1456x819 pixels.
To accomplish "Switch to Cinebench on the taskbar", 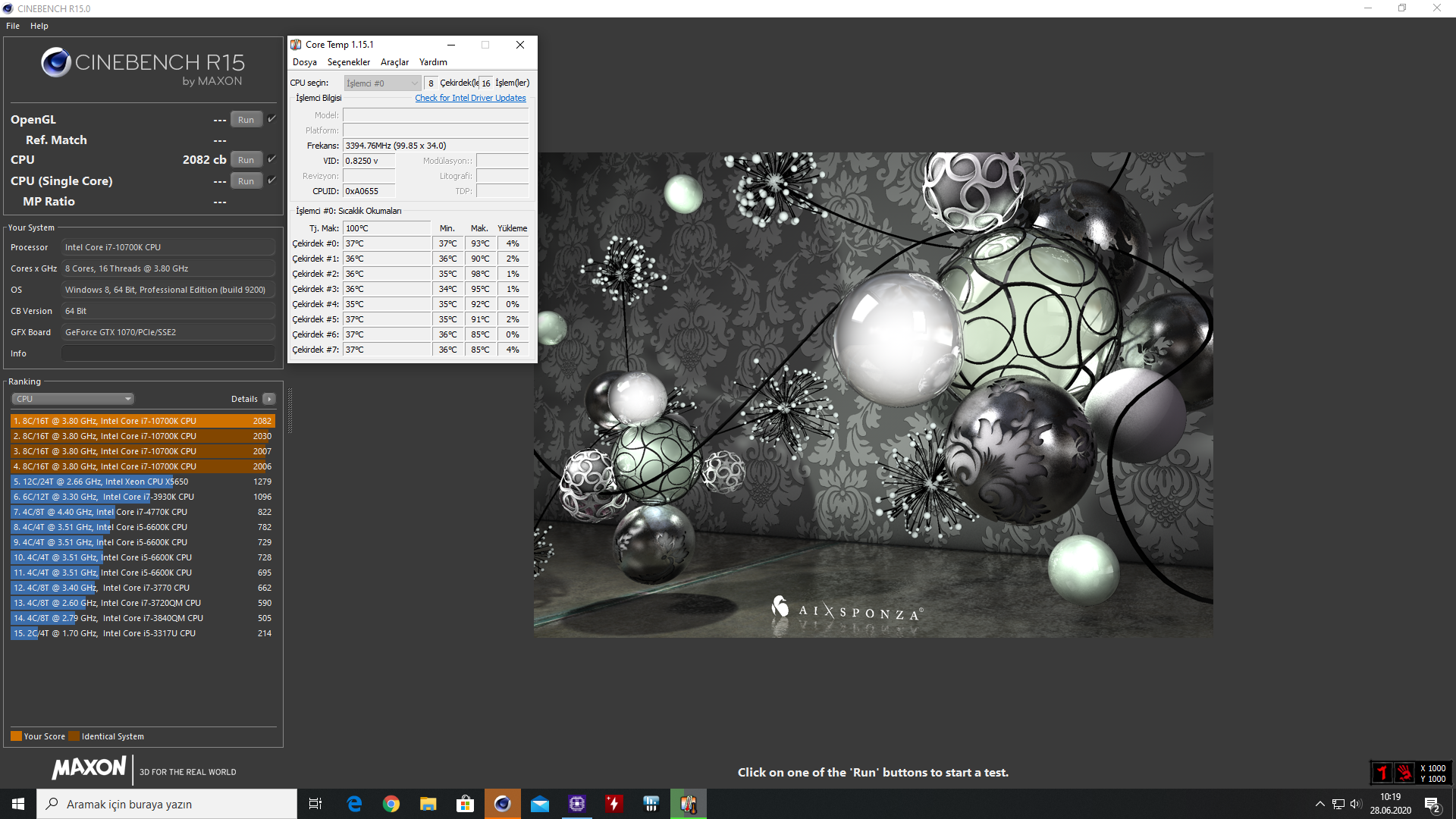I will tap(503, 804).
